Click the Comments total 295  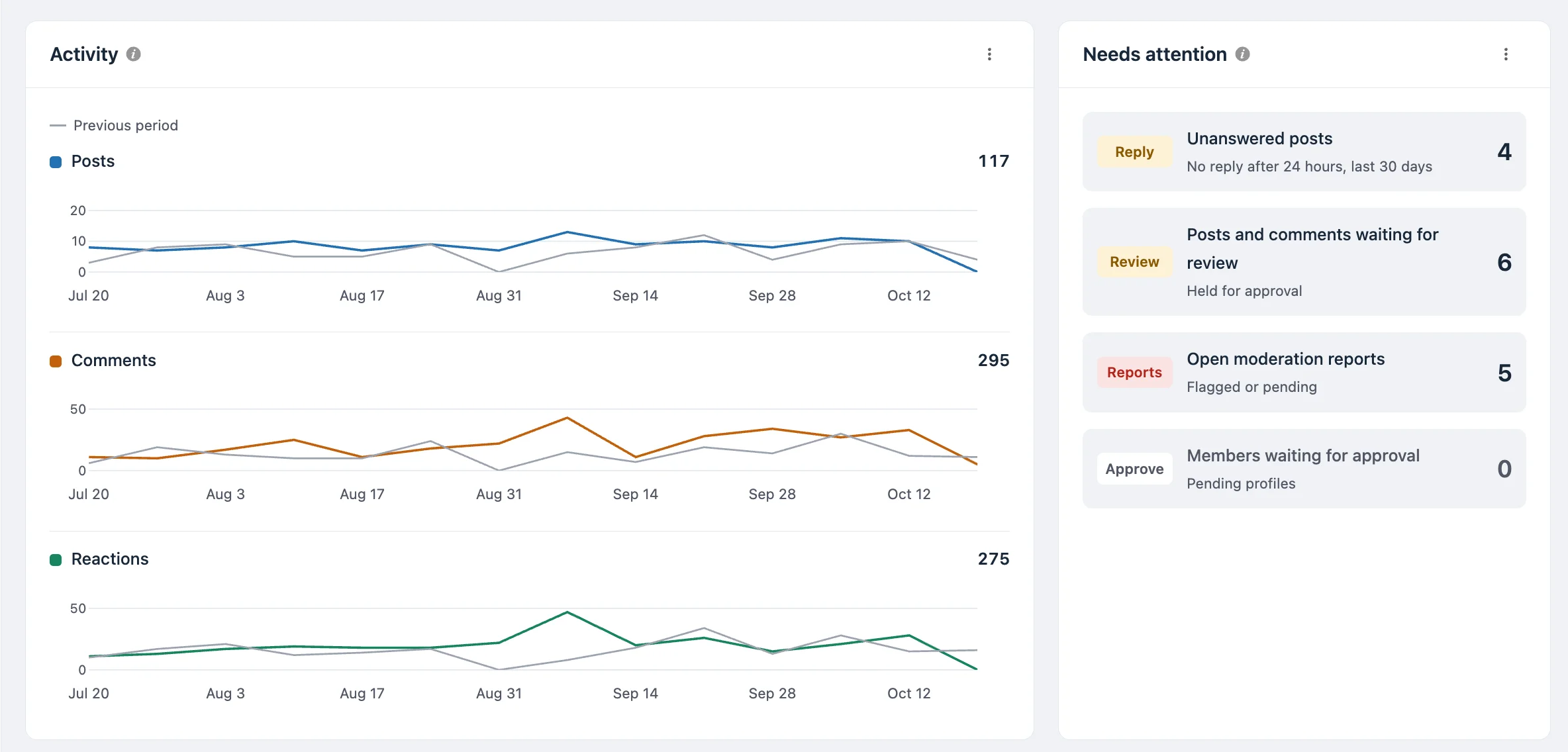[993, 360]
